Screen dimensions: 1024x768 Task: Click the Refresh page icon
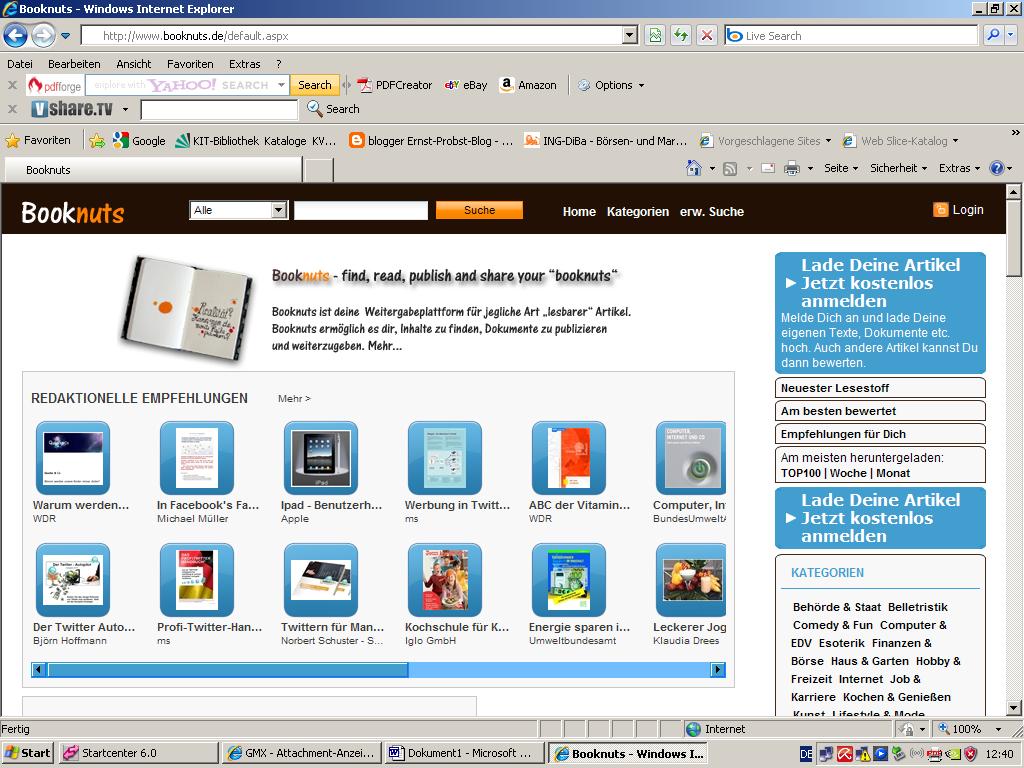click(x=680, y=35)
